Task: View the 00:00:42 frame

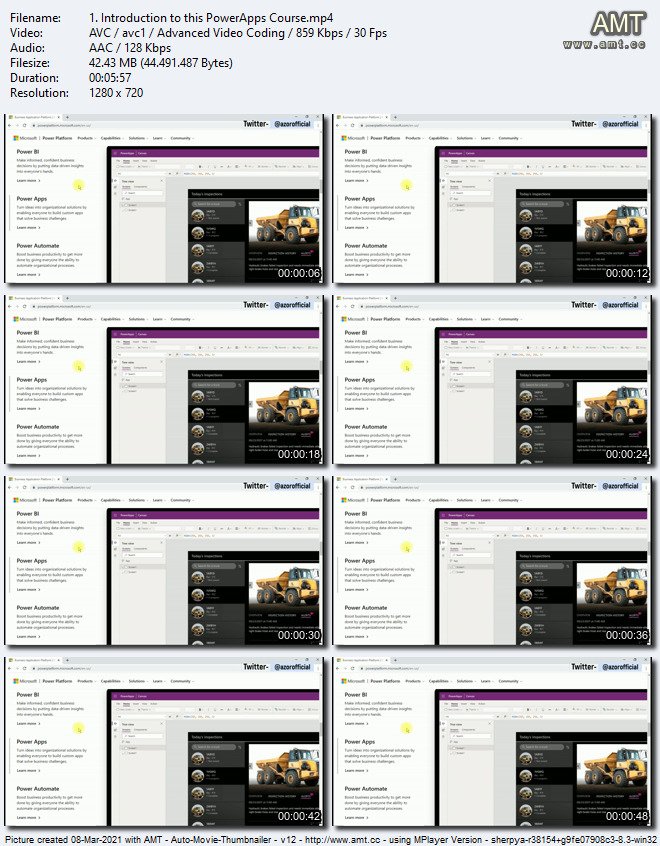Action: 164,741
